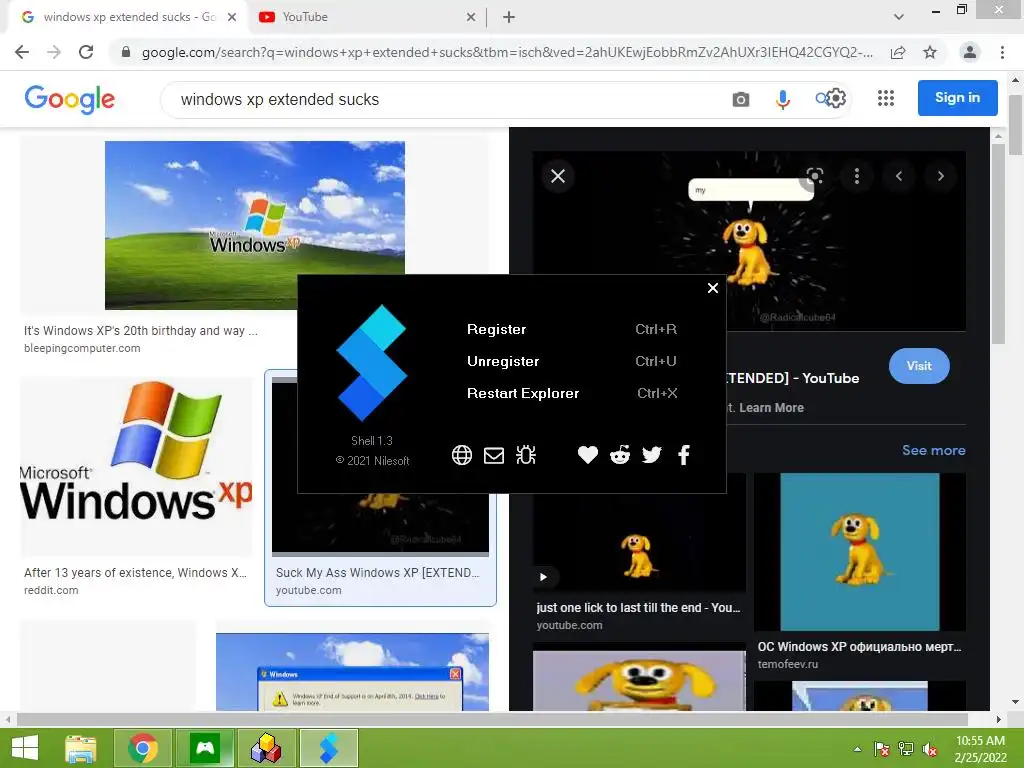This screenshot has height=768, width=1024.
Task: Go to previous image in preview
Action: click(899, 176)
